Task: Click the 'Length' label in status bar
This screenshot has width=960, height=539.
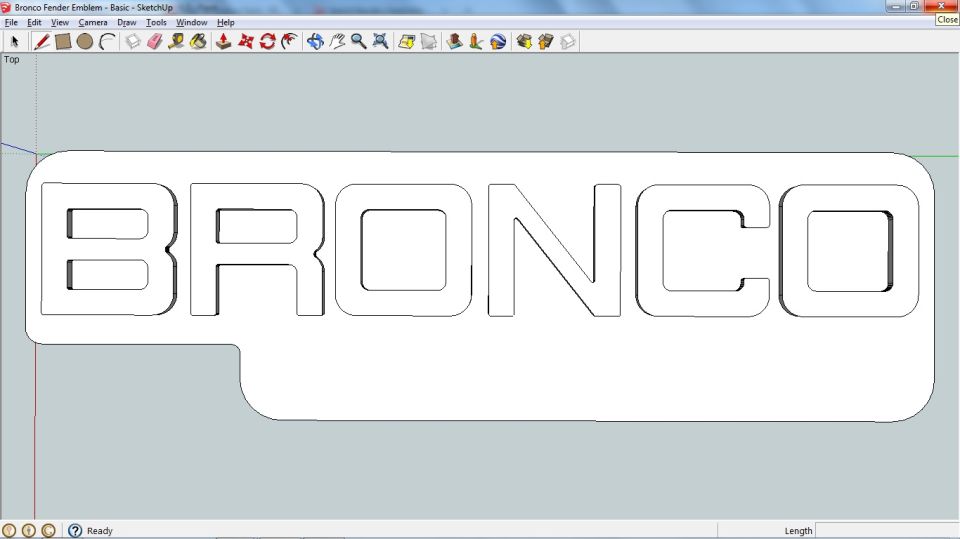Action: (x=798, y=531)
